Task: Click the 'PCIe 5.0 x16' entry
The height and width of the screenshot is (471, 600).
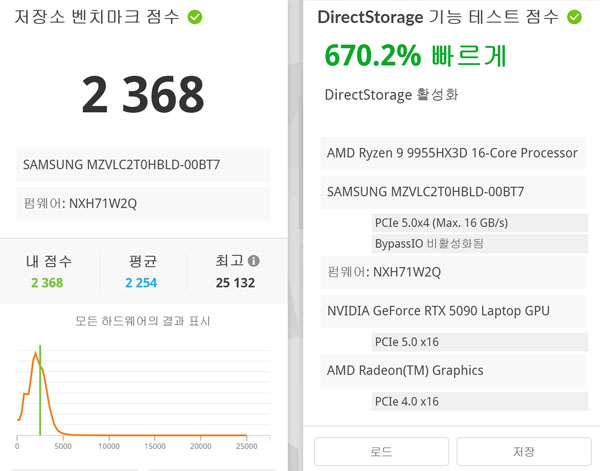Action: point(480,342)
